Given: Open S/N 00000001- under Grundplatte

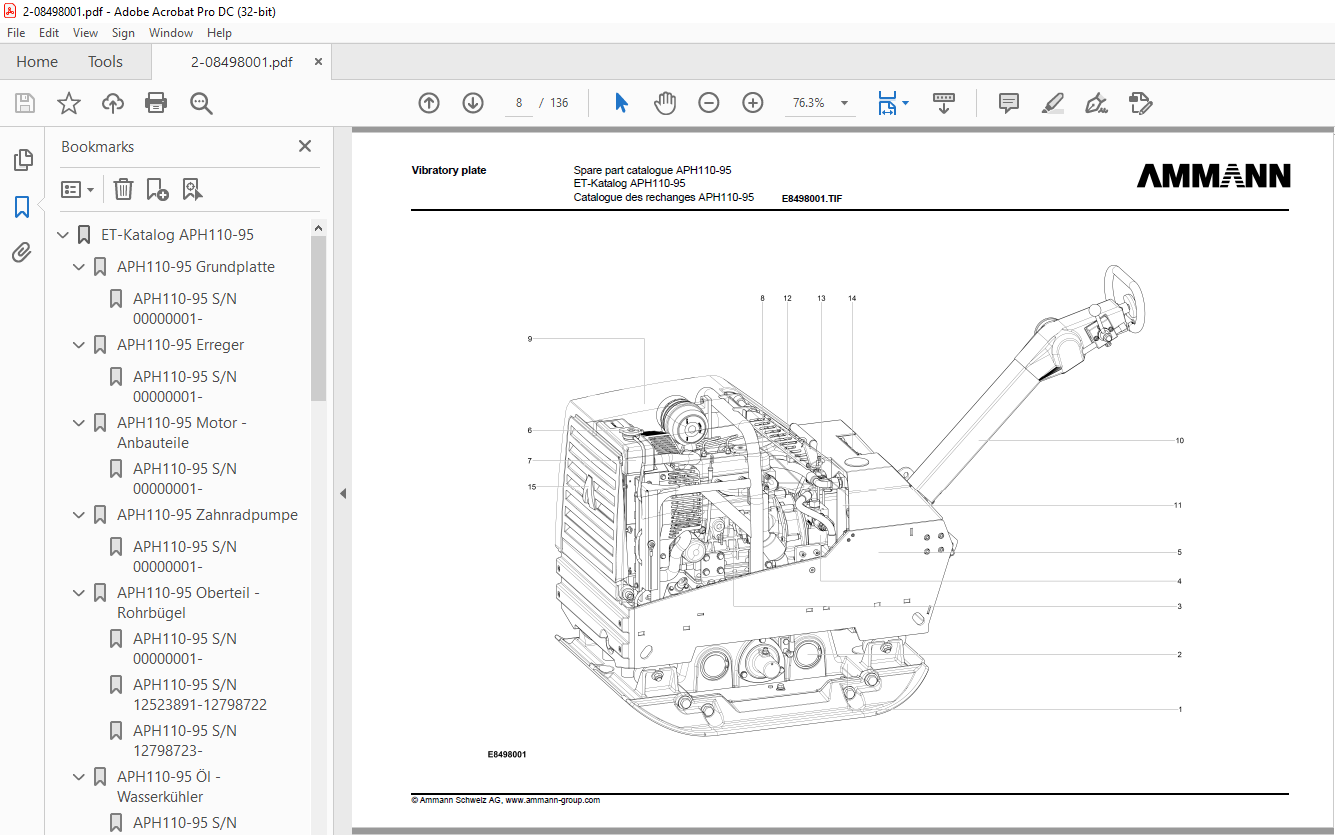Looking at the screenshot, I should tap(185, 309).
